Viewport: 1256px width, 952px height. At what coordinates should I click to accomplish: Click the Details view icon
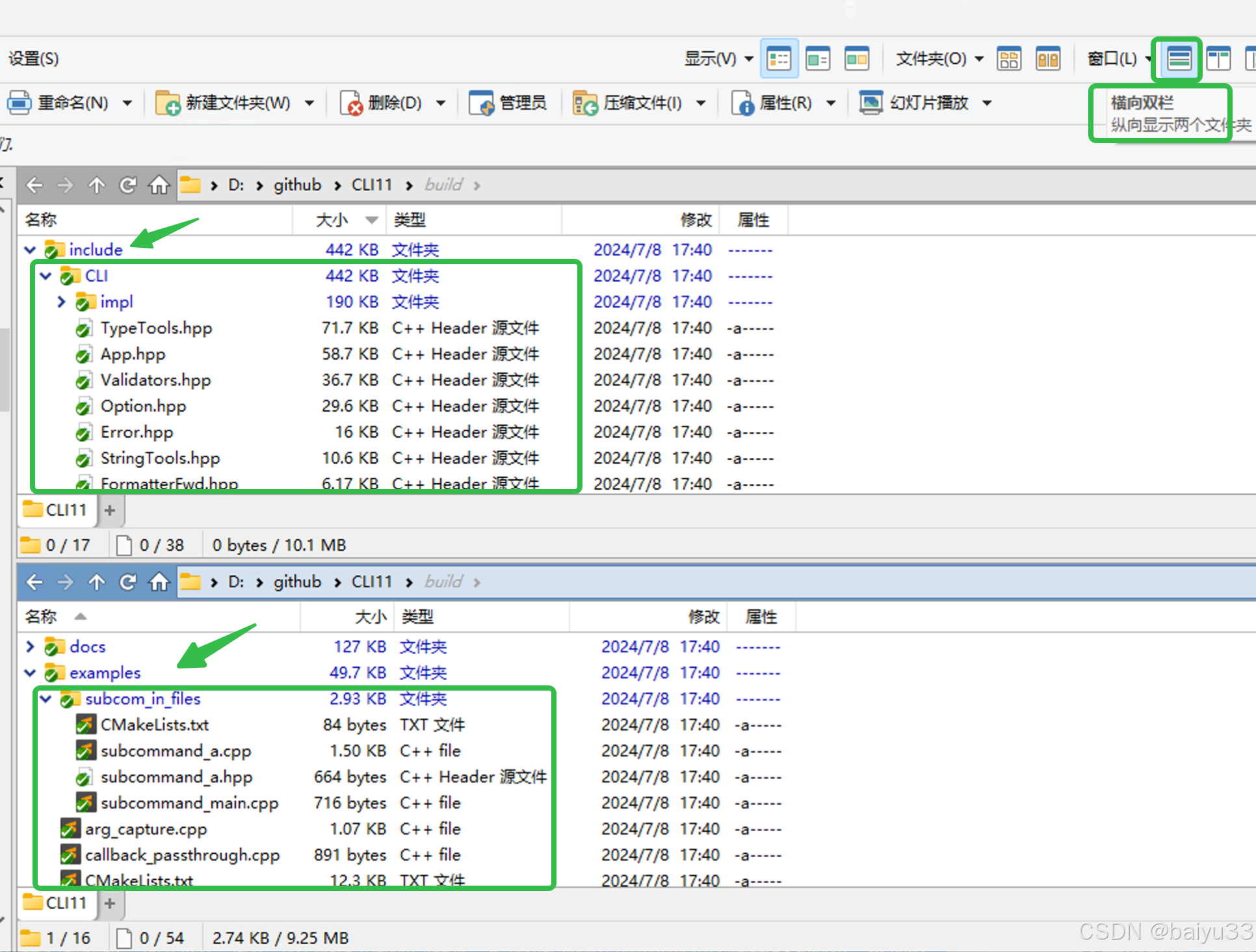779,59
